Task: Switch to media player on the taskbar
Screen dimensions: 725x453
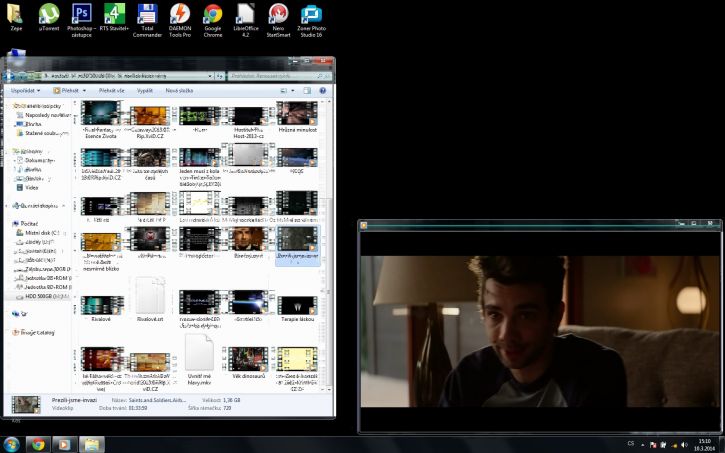Action: click(x=64, y=445)
